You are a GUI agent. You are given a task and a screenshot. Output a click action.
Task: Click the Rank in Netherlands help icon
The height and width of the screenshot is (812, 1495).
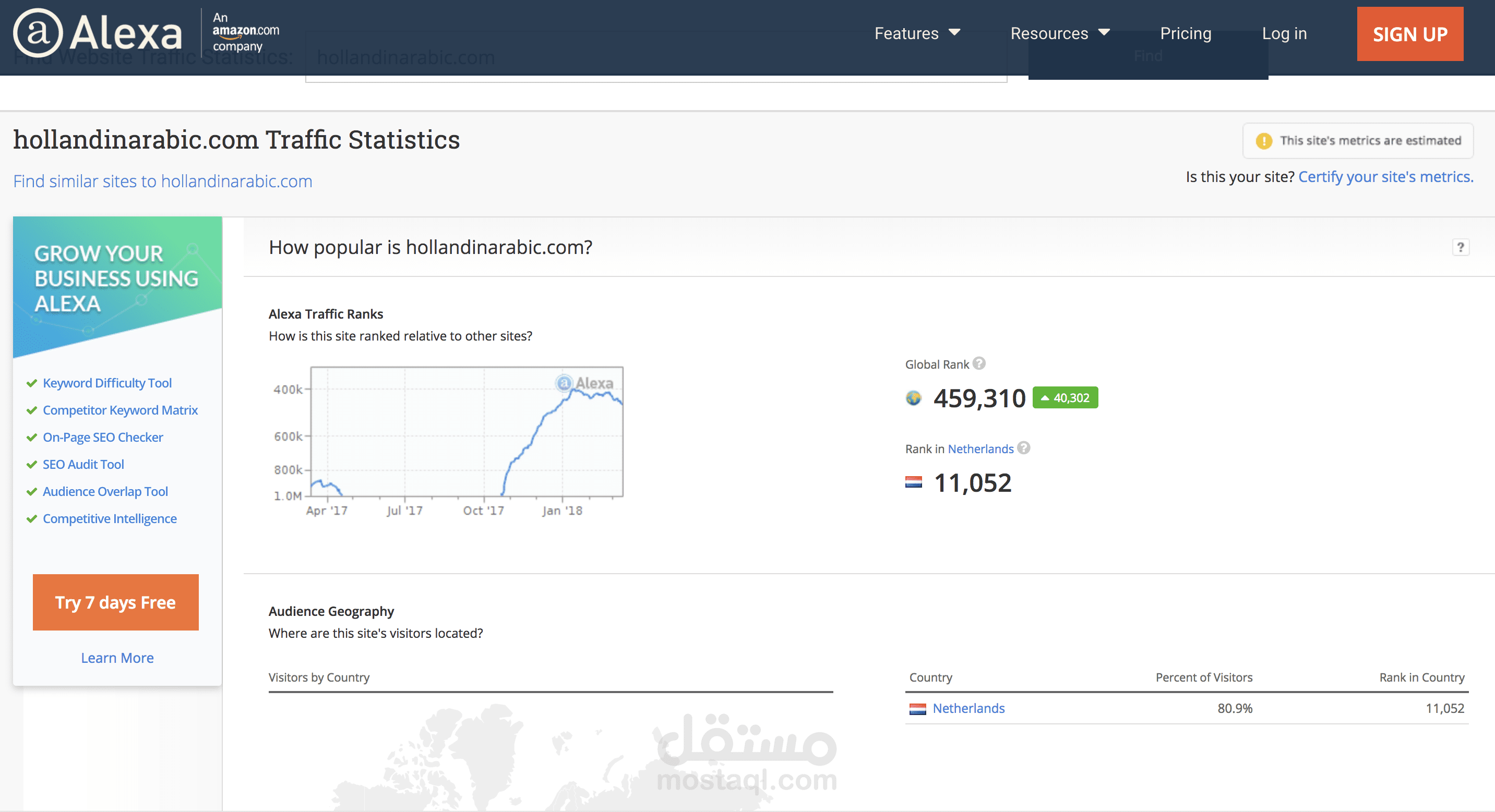(1024, 448)
